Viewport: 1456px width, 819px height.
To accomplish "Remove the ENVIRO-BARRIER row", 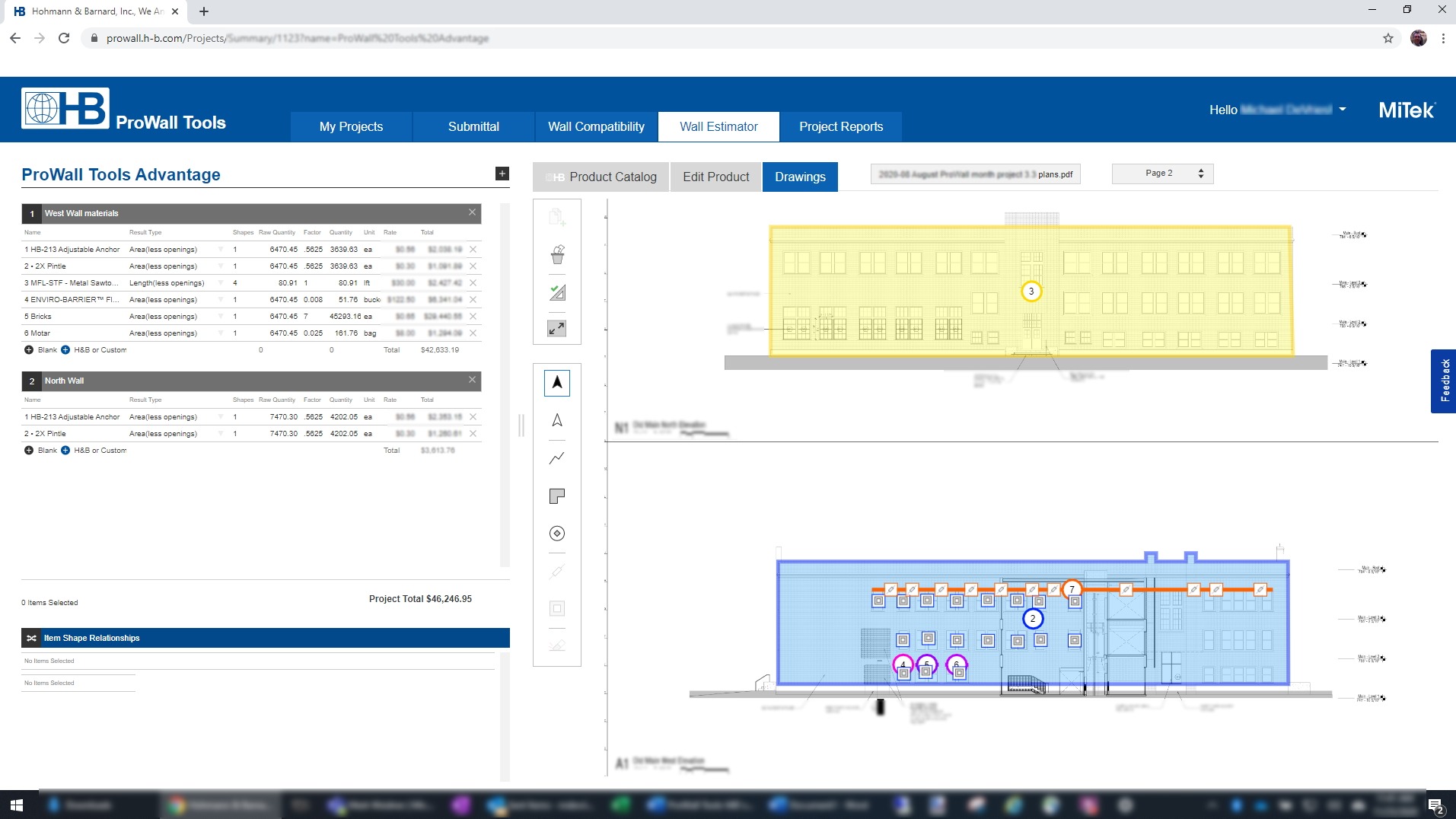I will click(473, 300).
